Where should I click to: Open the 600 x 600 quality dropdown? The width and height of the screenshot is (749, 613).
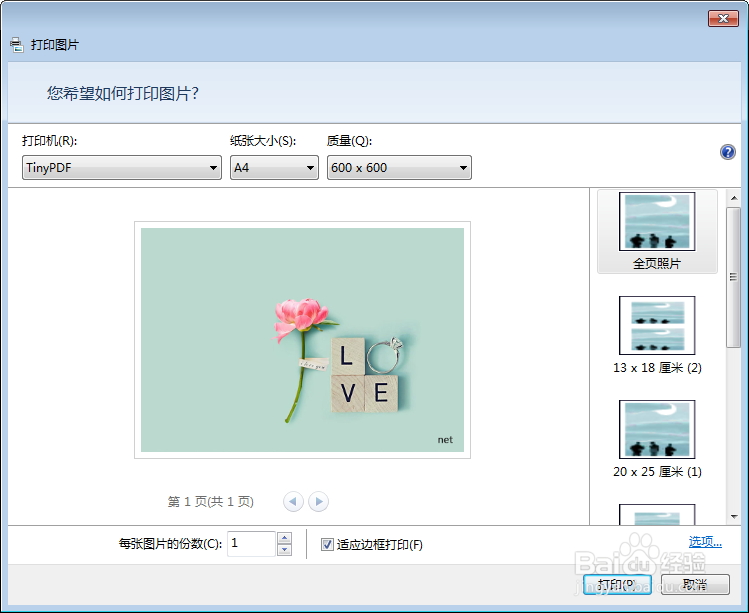399,168
